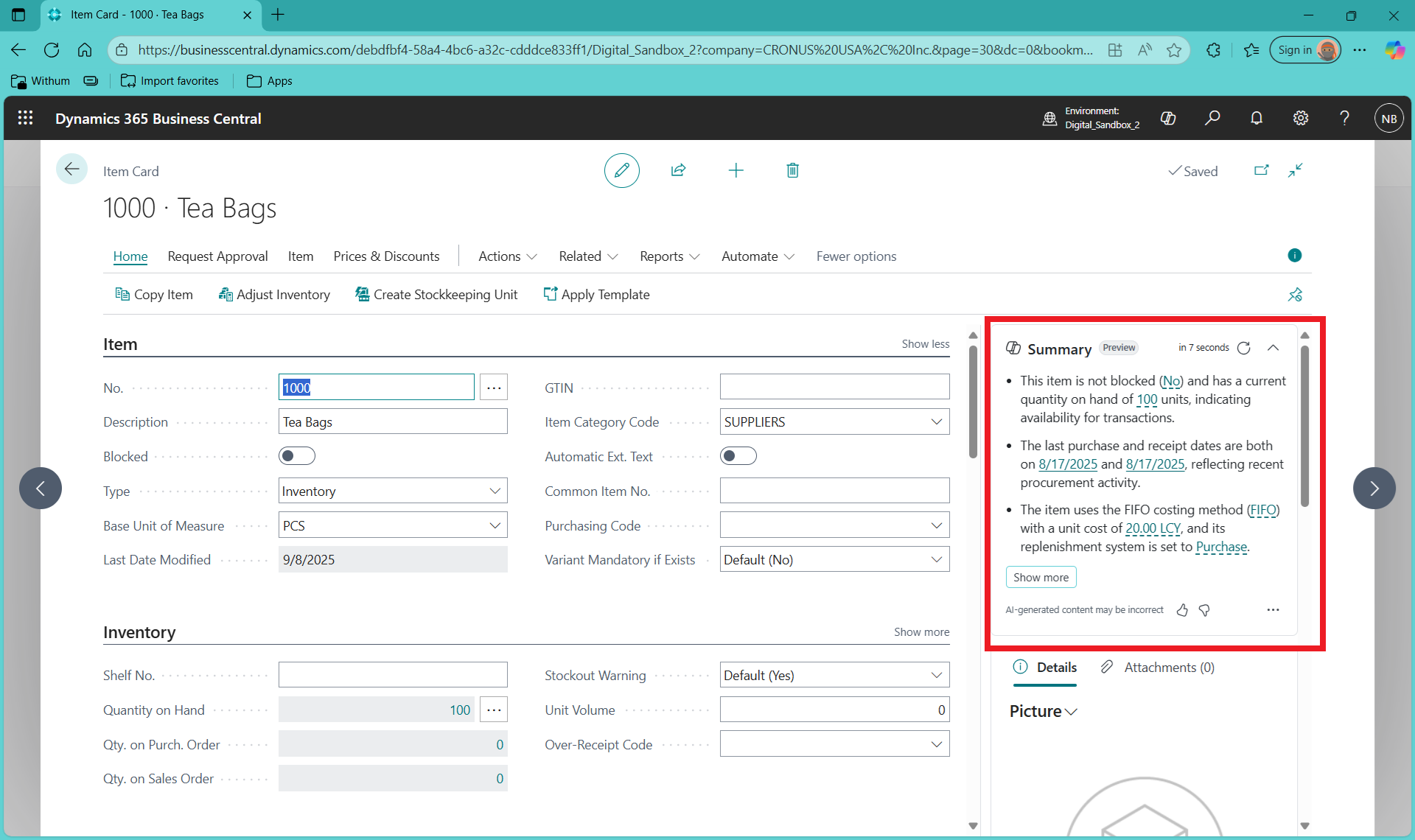Disable Automatic Ext. Text toggle
This screenshot has width=1415, height=840.
coord(738,455)
